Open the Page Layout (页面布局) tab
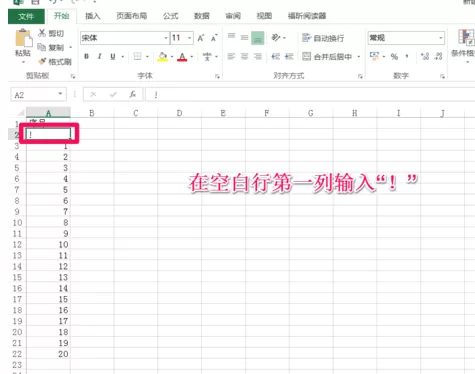The height and width of the screenshot is (374, 475). (132, 16)
